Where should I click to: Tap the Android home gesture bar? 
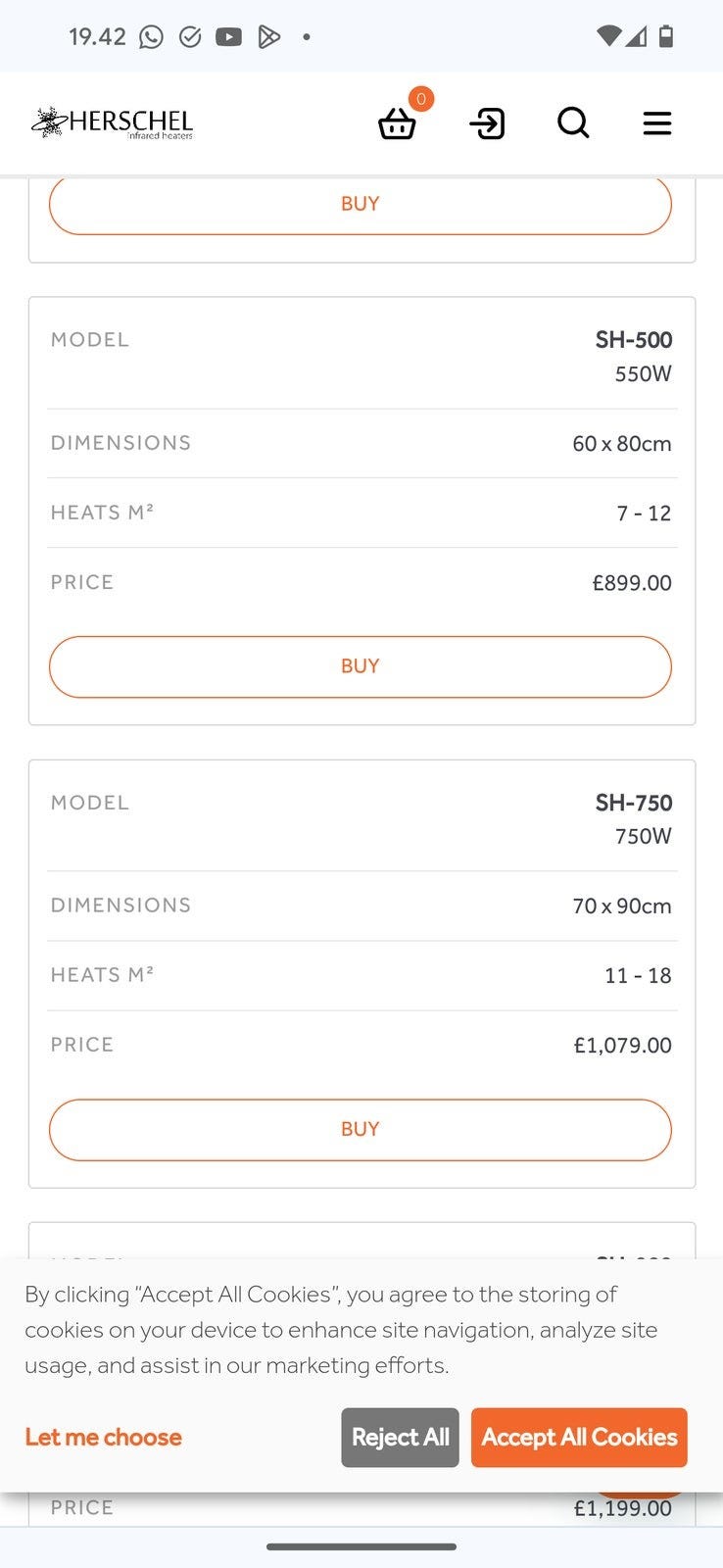click(x=361, y=1547)
